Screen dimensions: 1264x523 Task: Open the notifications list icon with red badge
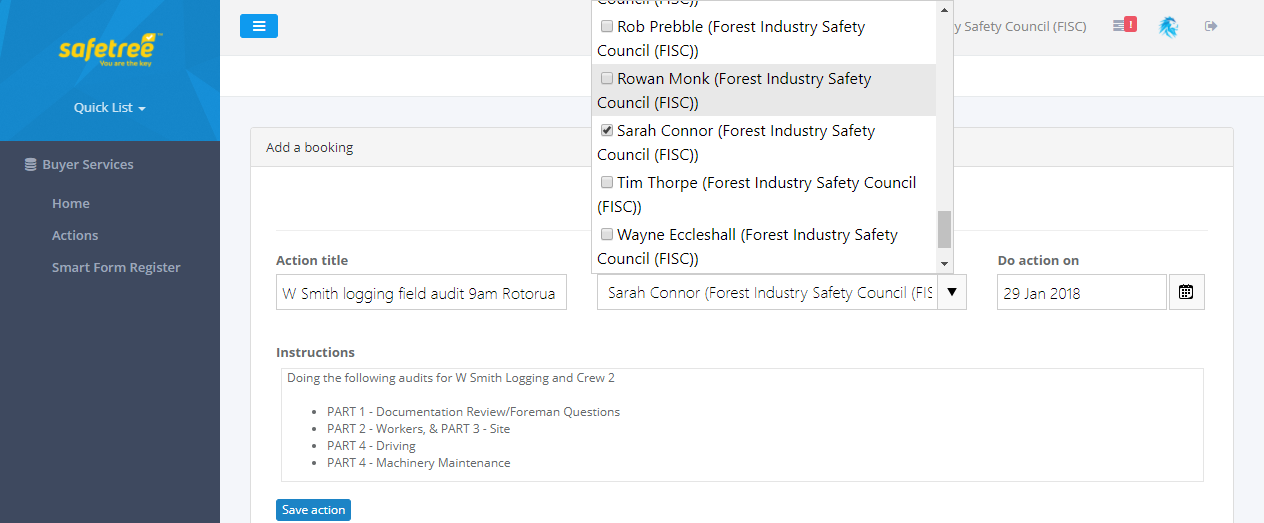[x=1124, y=25]
